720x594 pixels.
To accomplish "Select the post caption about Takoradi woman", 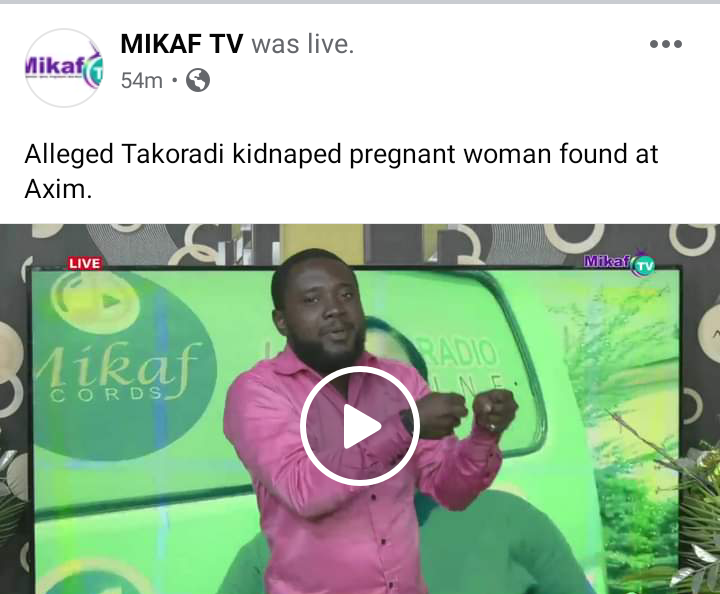I will 341,171.
